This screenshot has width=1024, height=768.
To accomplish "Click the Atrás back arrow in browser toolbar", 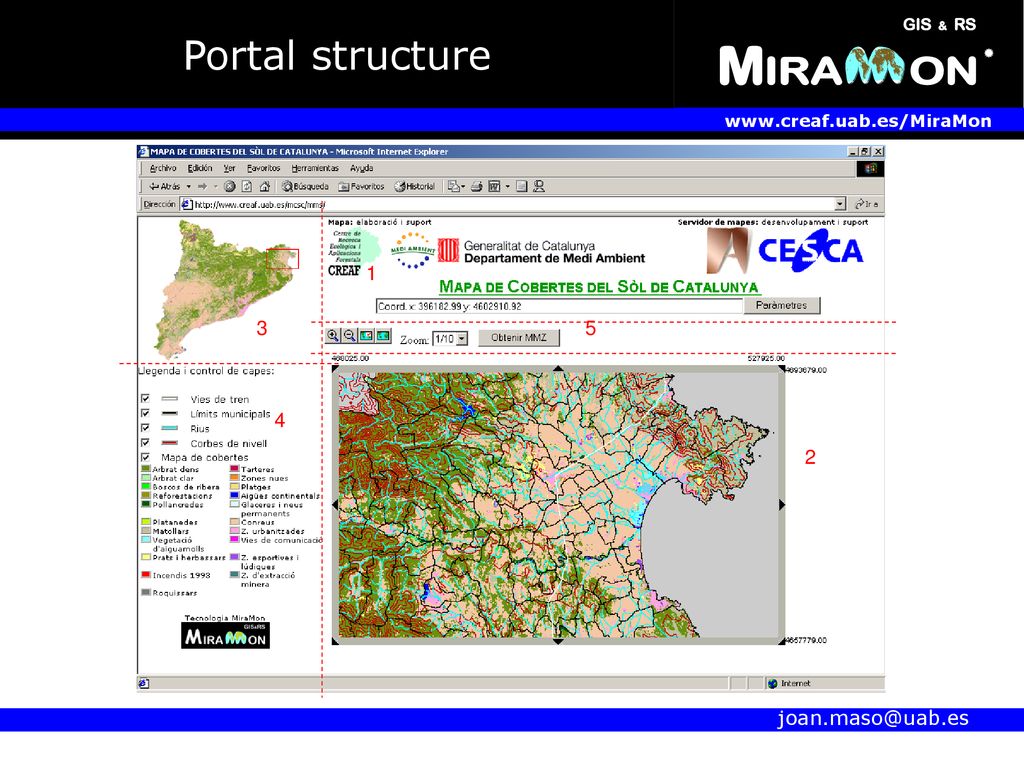I will 164,186.
